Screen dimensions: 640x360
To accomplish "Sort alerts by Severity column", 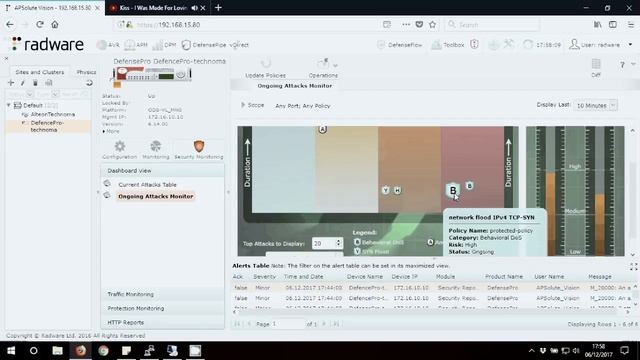I will 264,277.
